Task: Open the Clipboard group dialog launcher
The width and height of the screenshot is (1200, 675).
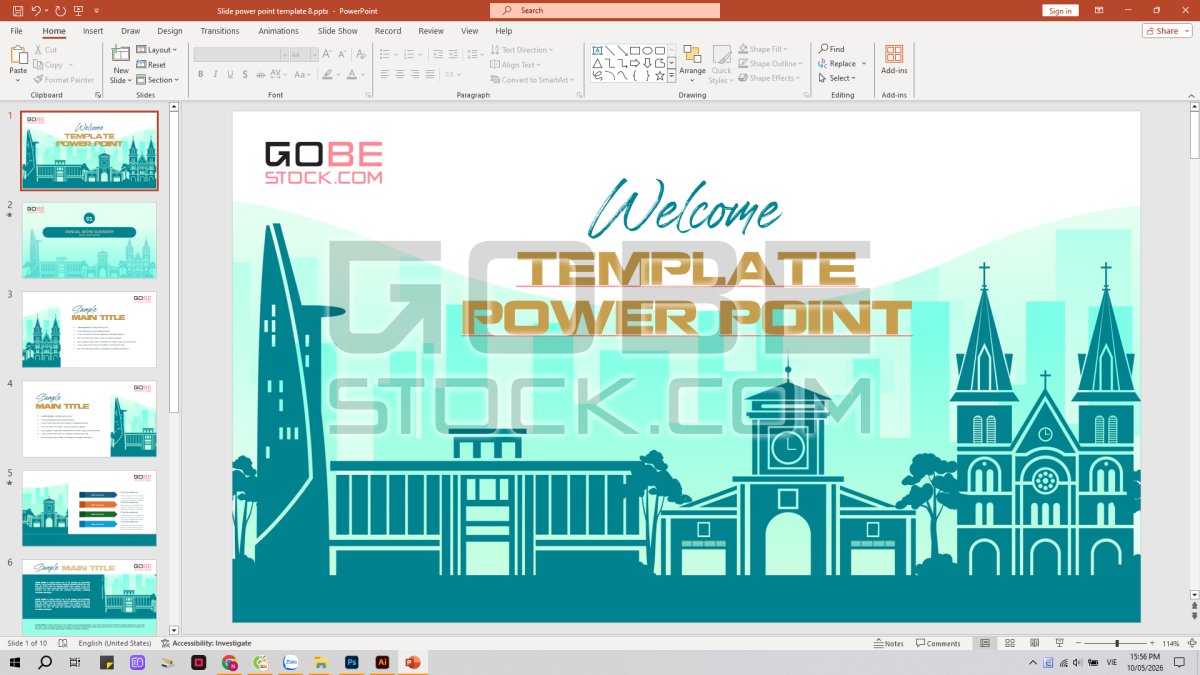Action: click(98, 95)
